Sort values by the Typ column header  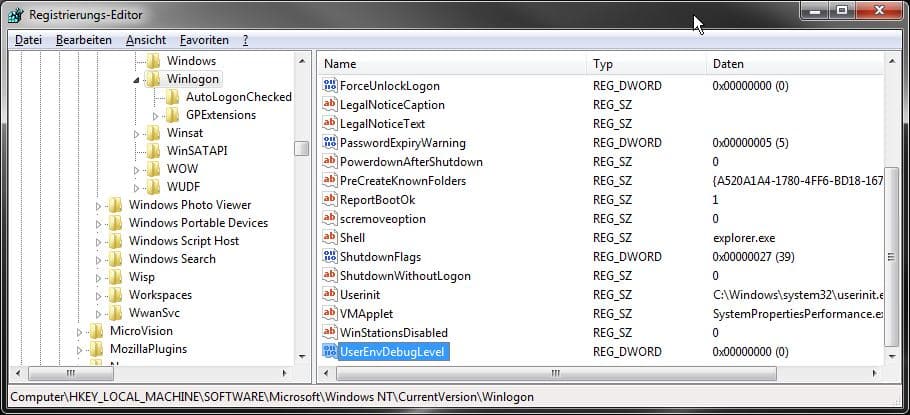647,64
